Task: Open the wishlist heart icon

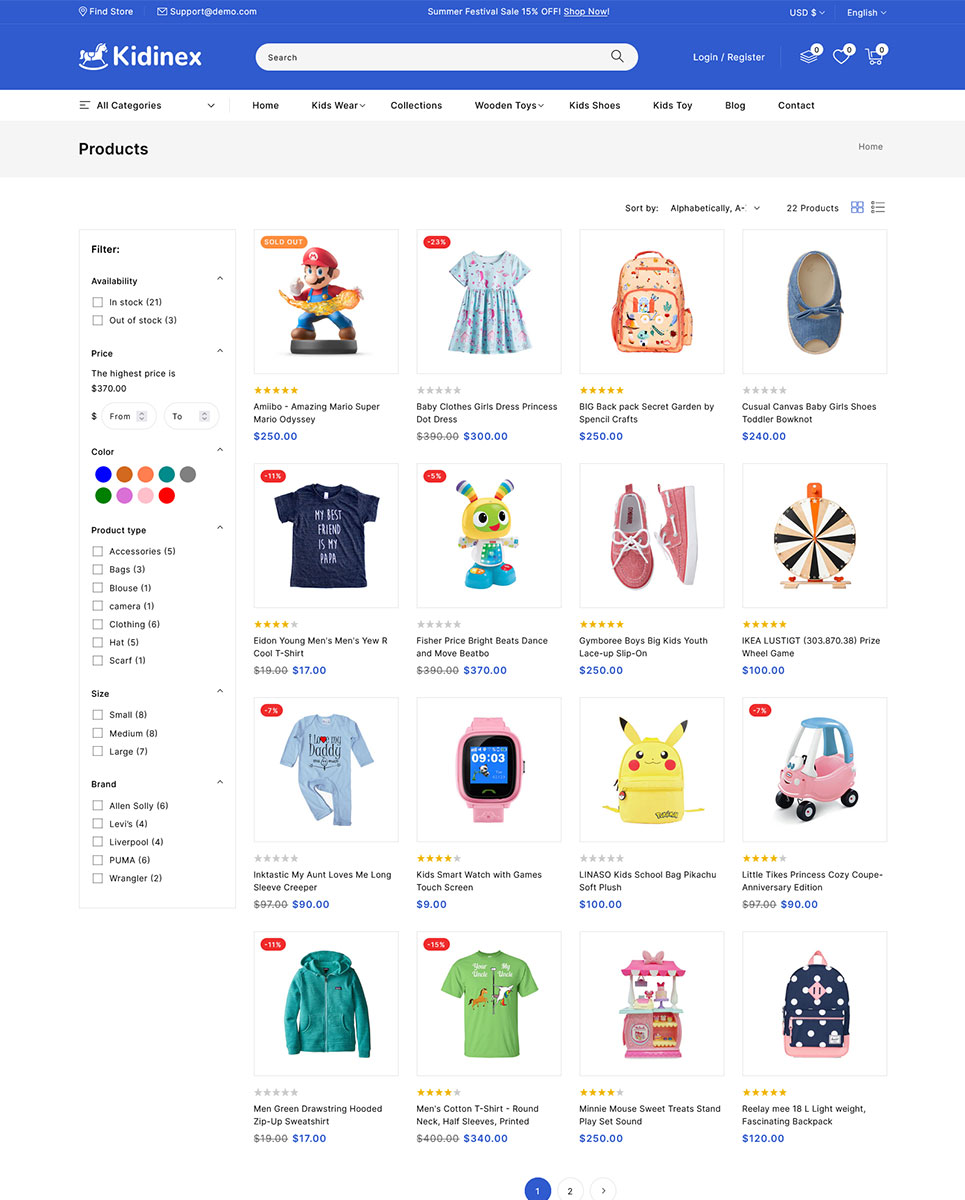Action: (x=841, y=57)
